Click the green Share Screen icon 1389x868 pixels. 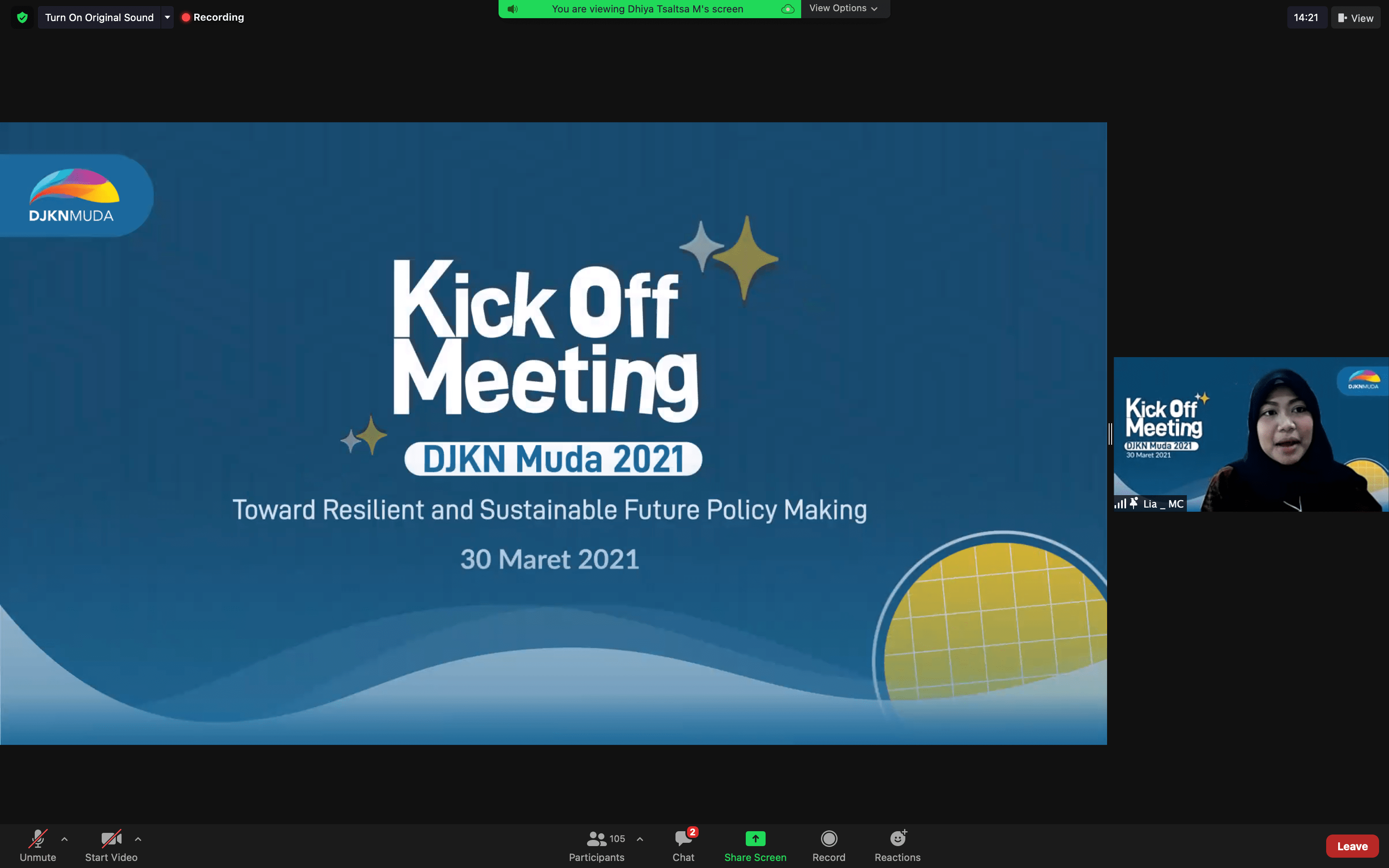click(755, 839)
